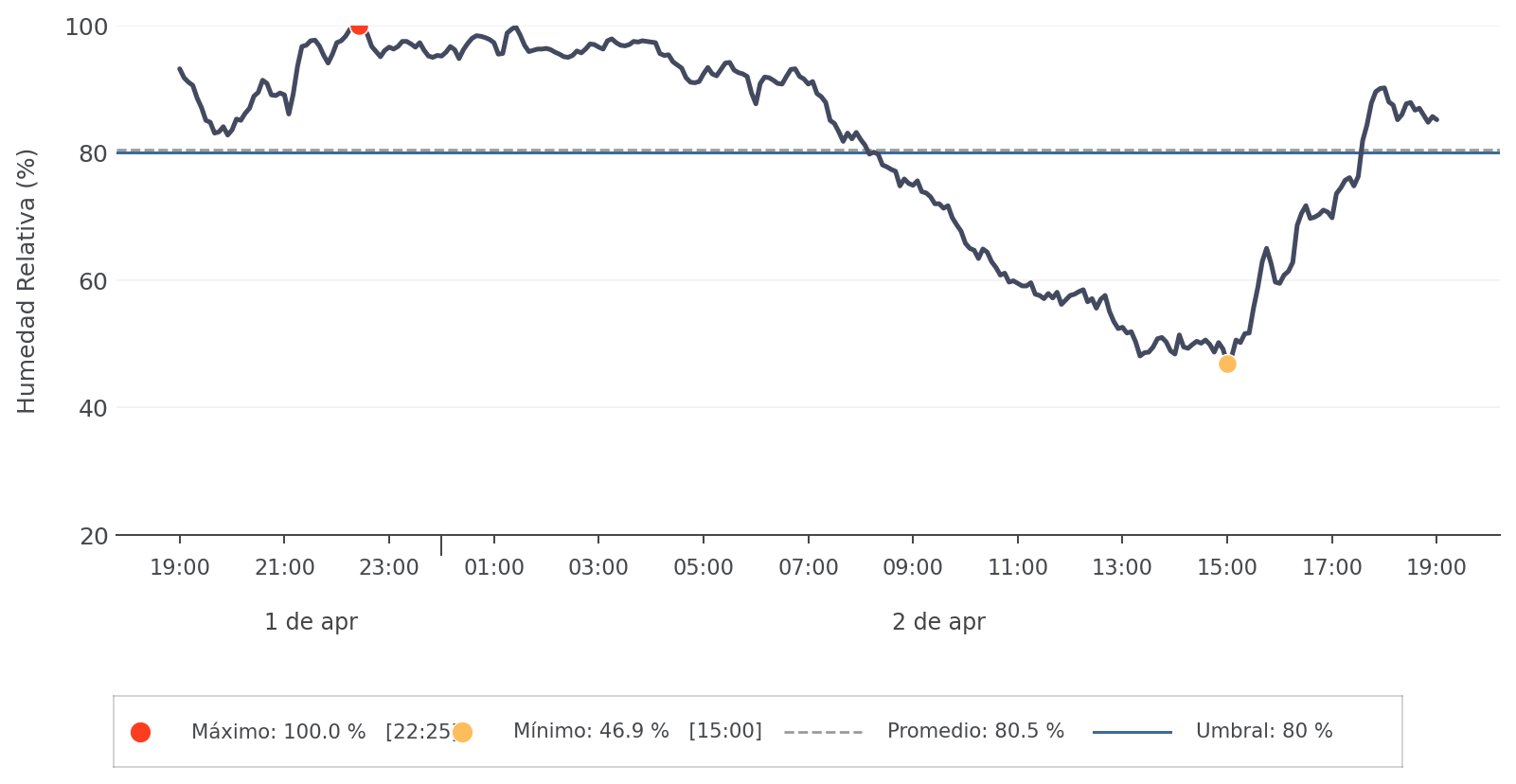Screen dimensions: 1516x784
Task: Click the red Máximo legend dot
Action: tap(140, 732)
